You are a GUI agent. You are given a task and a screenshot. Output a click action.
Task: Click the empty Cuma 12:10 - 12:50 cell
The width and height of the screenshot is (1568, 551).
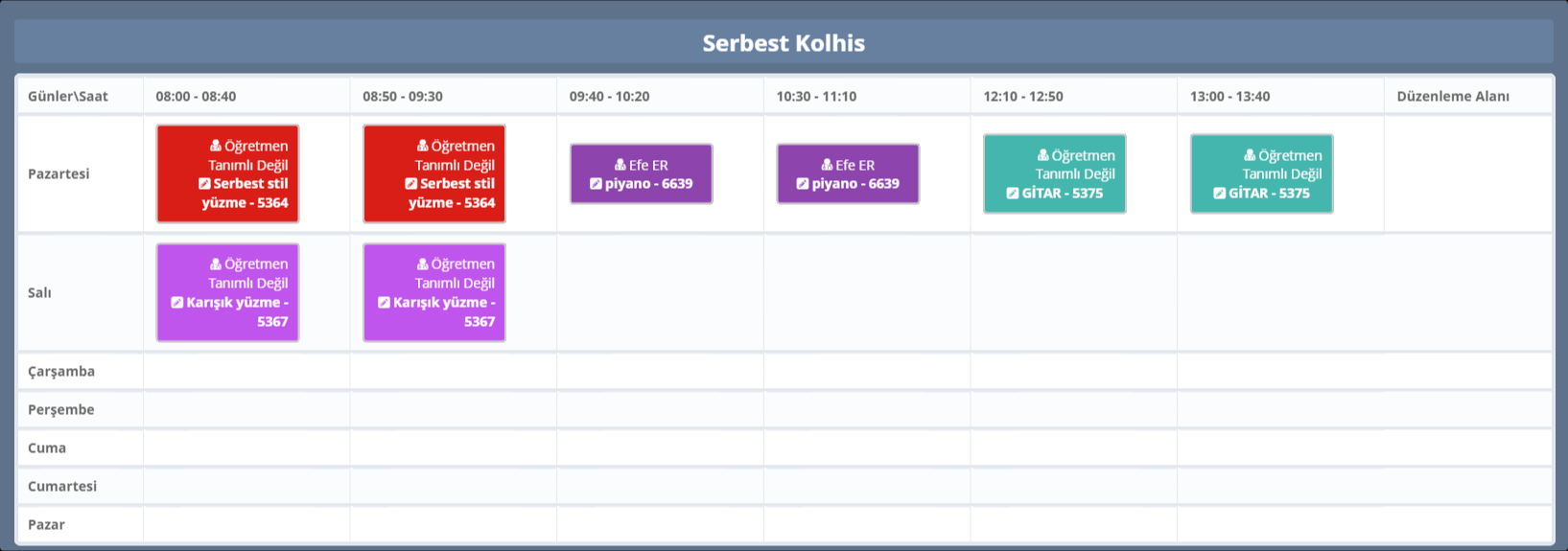pyautogui.click(x=1073, y=448)
